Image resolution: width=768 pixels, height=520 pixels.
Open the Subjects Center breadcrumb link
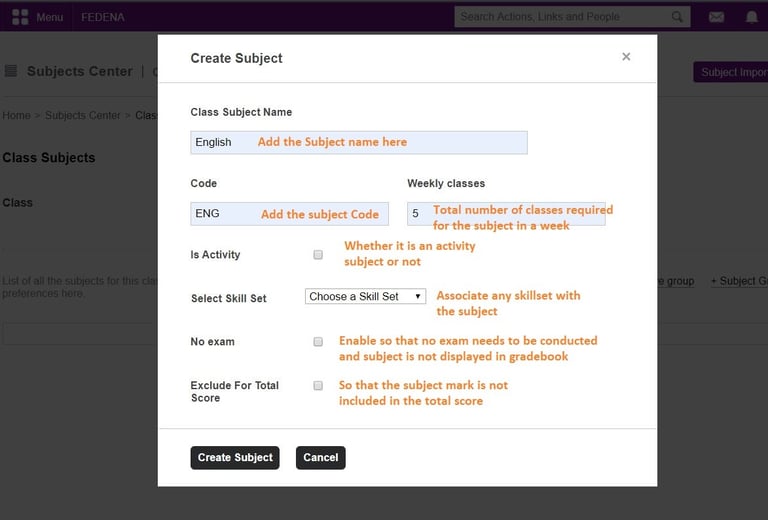(82, 115)
